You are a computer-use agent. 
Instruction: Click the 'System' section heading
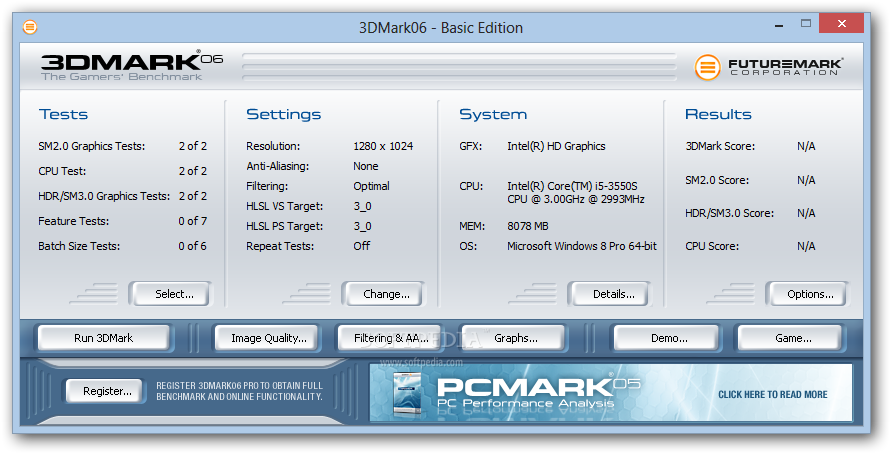[493, 114]
